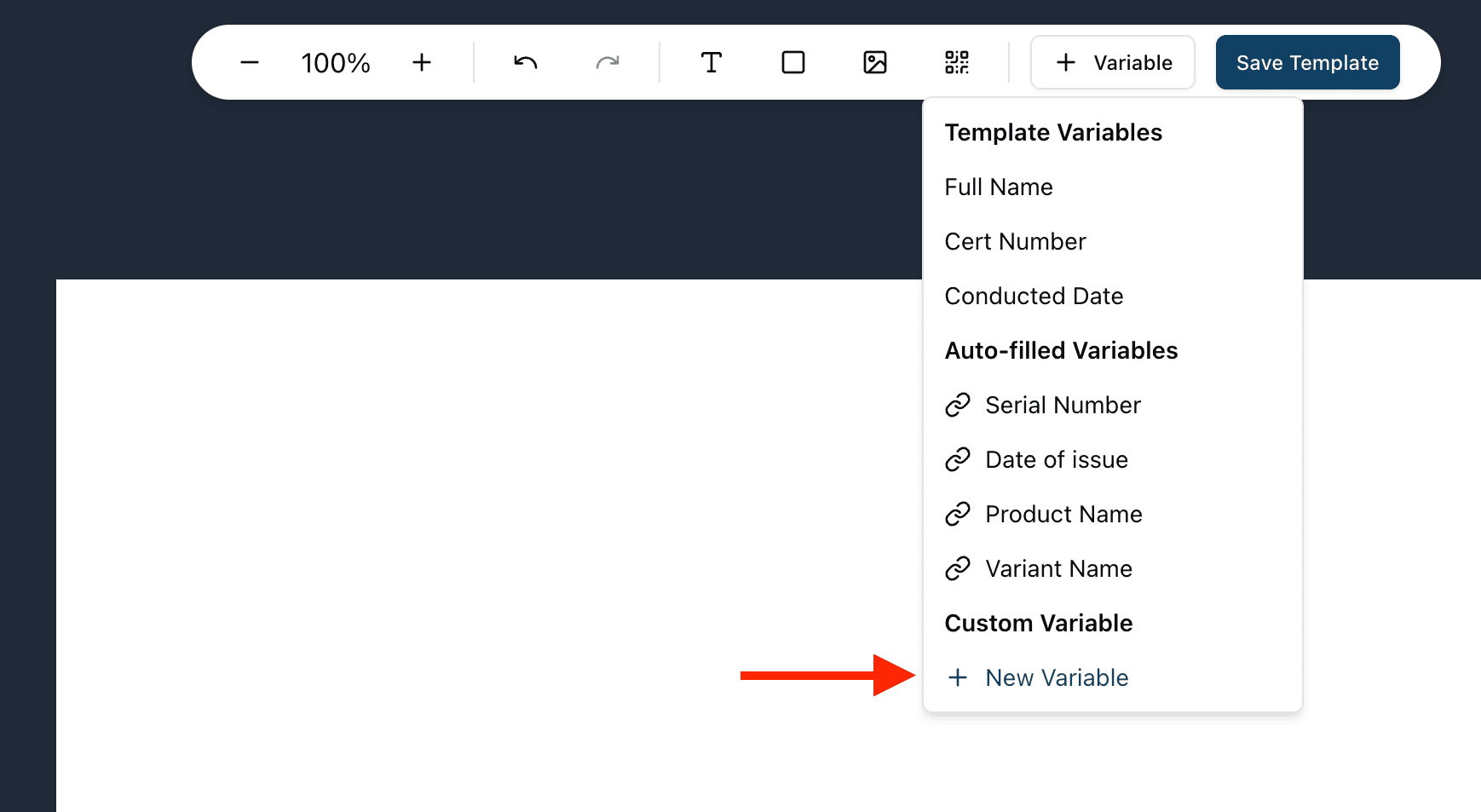Redo the last action
Viewport: 1481px width, 812px height.
coord(608,61)
